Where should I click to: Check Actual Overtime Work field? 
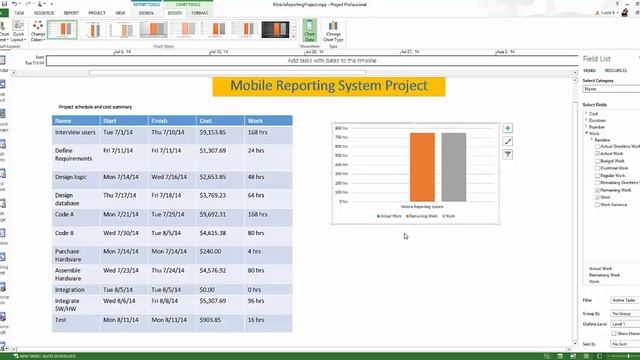[597, 147]
